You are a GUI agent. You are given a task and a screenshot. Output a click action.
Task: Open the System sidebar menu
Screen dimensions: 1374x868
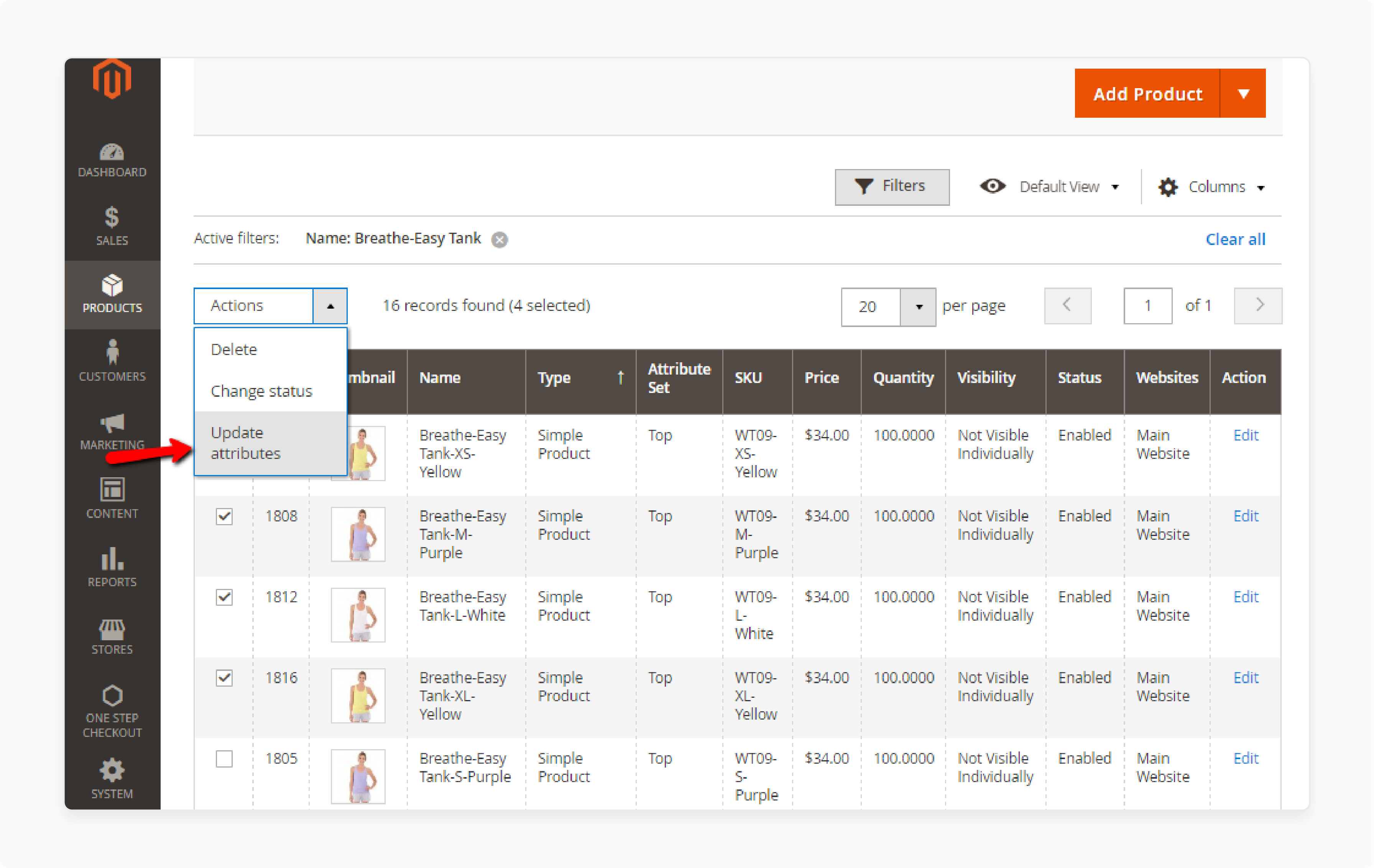click(112, 778)
